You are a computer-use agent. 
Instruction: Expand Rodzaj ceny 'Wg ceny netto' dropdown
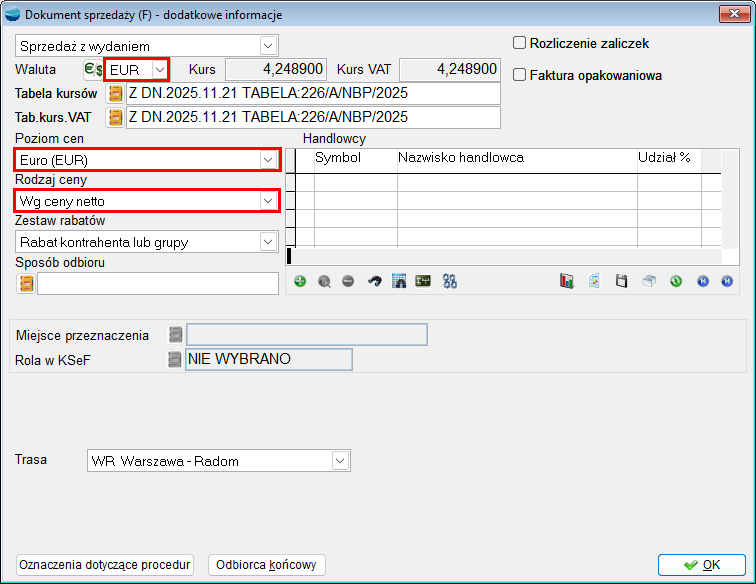tap(267, 201)
